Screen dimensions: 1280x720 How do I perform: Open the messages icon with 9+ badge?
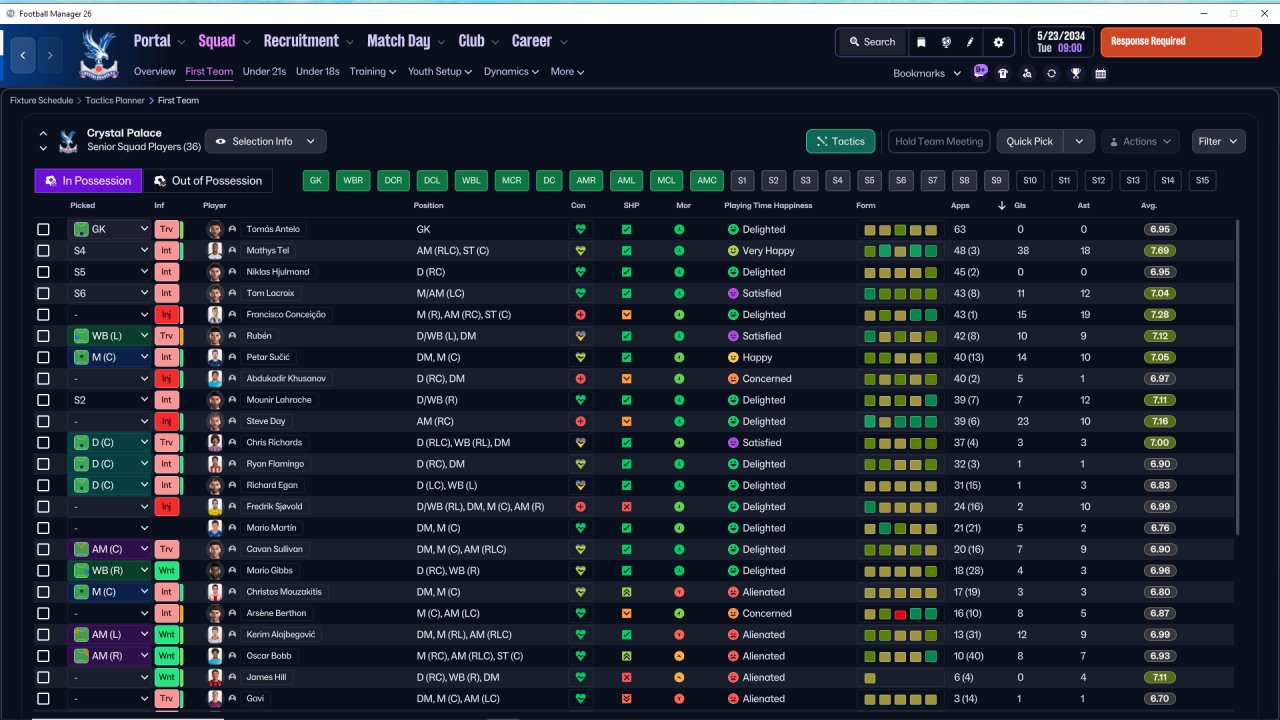pos(980,72)
